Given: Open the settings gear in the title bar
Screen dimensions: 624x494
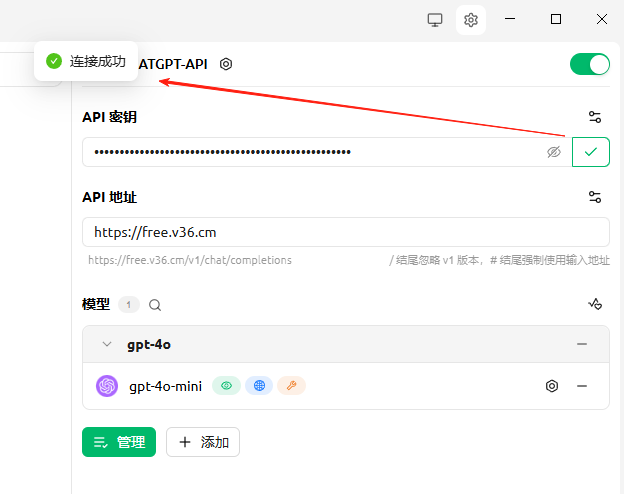Looking at the screenshot, I should coord(471,20).
